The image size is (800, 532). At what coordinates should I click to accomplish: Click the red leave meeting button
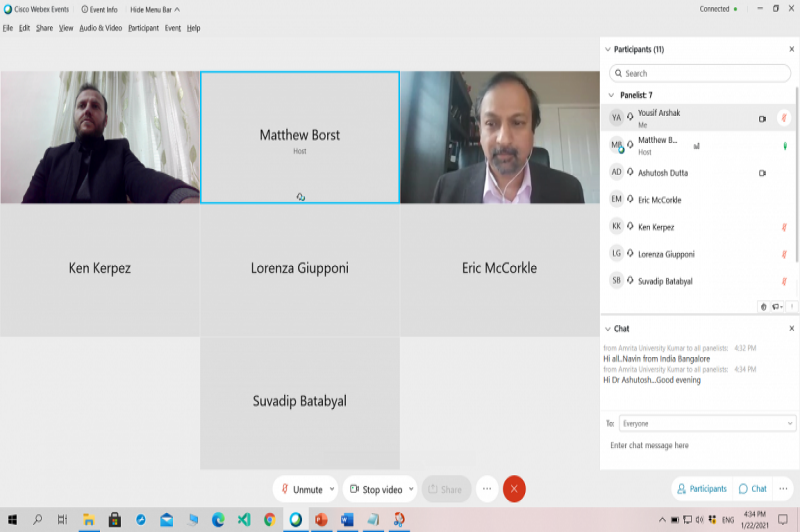[514, 489]
